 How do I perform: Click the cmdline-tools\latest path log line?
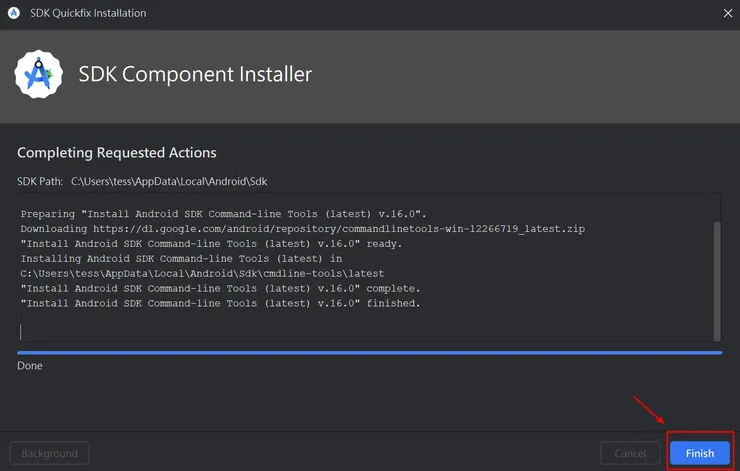click(x=202, y=273)
